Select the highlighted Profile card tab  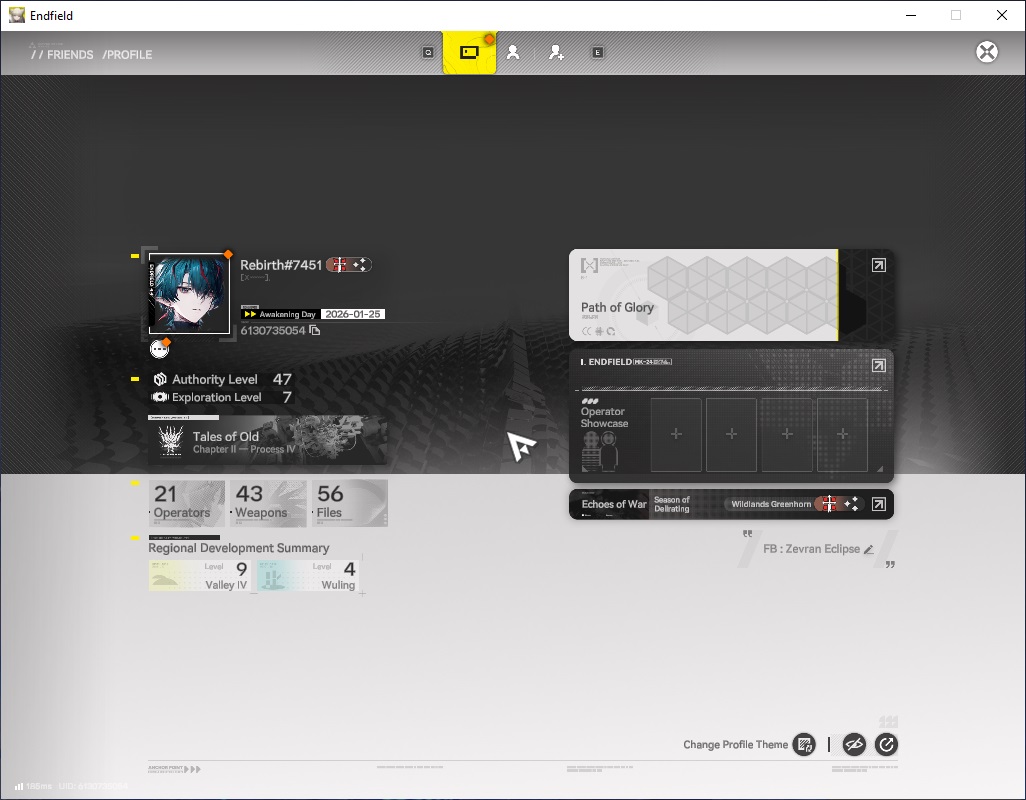469,52
